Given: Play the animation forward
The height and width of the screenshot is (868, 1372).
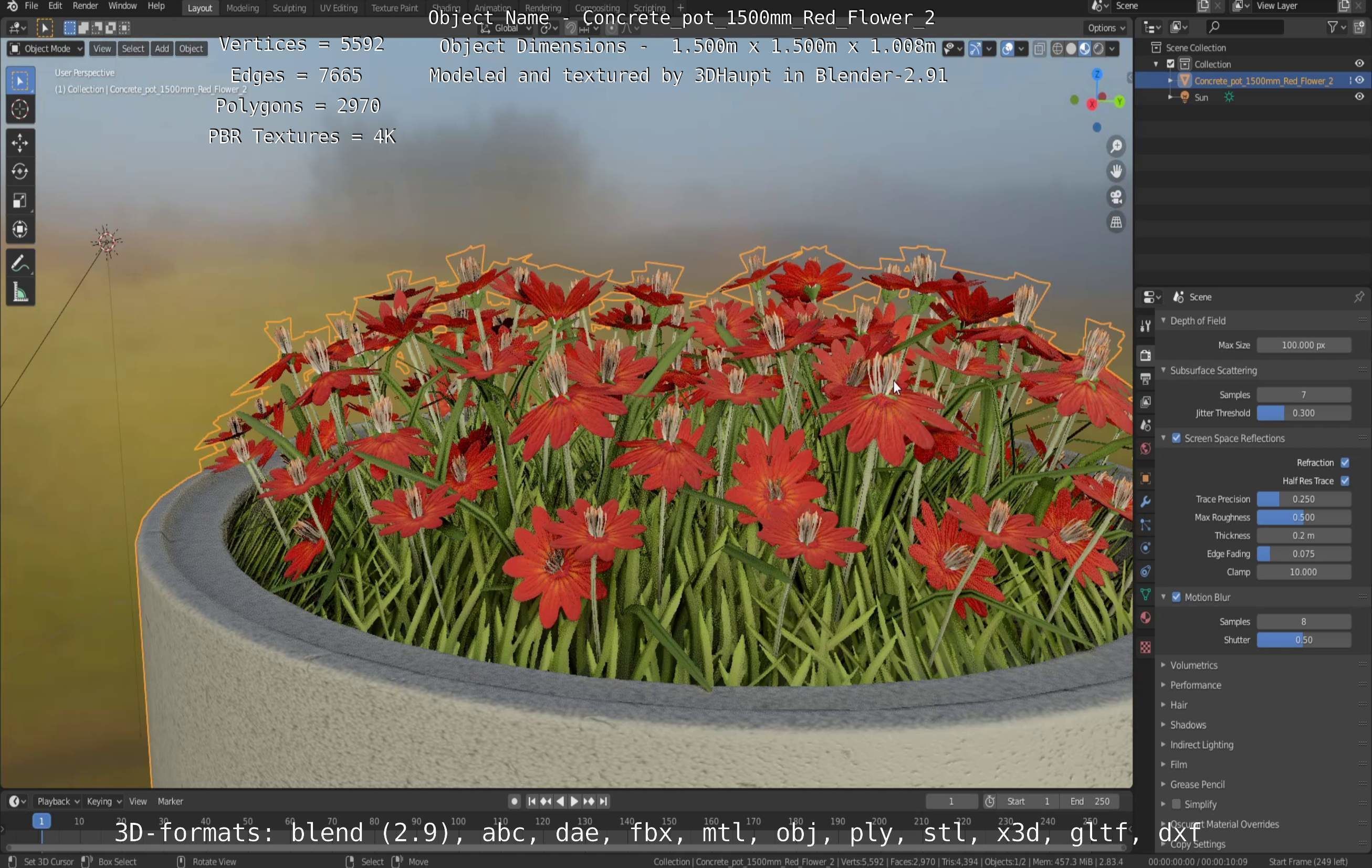Looking at the screenshot, I should point(574,801).
